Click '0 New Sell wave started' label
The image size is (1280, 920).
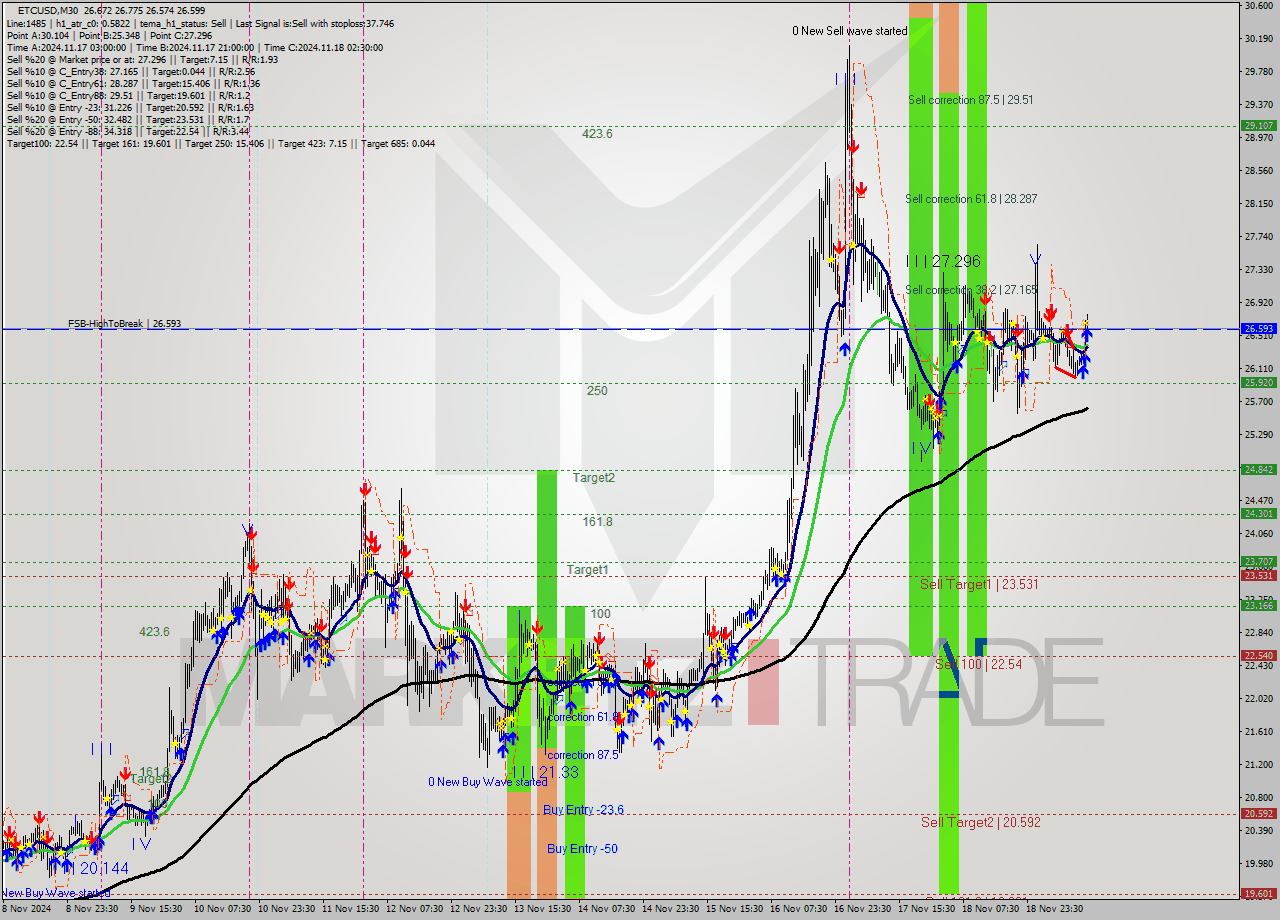pyautogui.click(x=850, y=31)
